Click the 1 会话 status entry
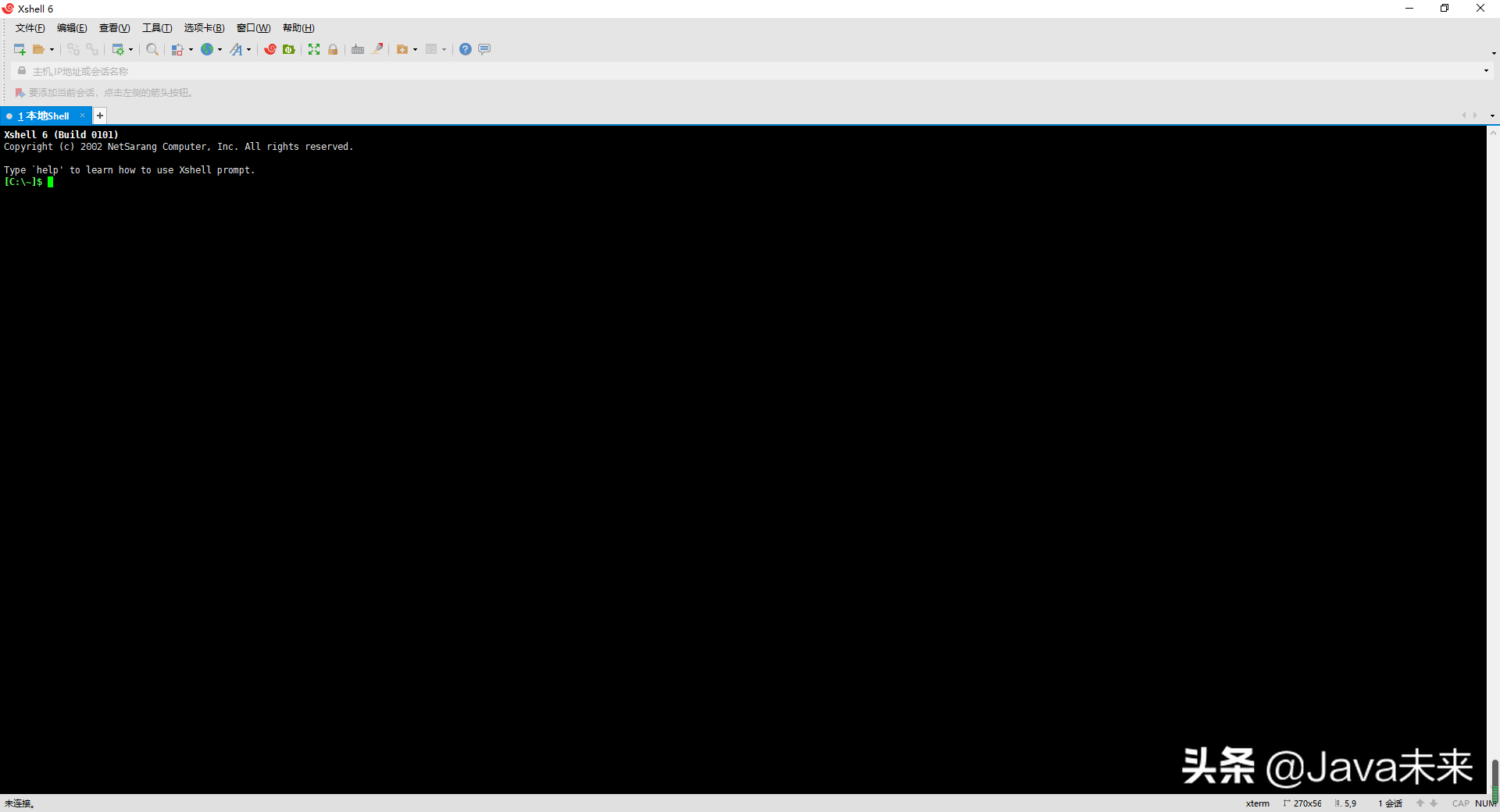This screenshot has width=1500, height=812. point(1390,803)
